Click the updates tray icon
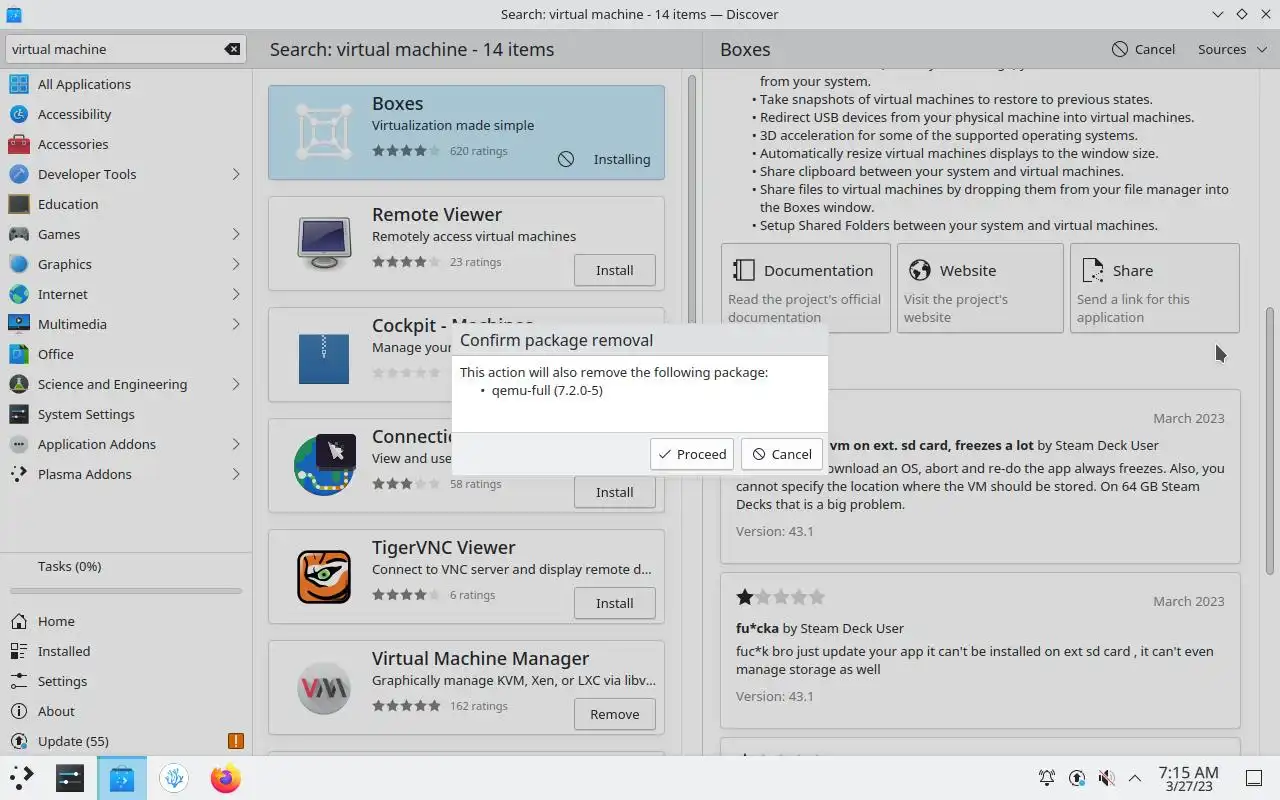 click(1077, 777)
